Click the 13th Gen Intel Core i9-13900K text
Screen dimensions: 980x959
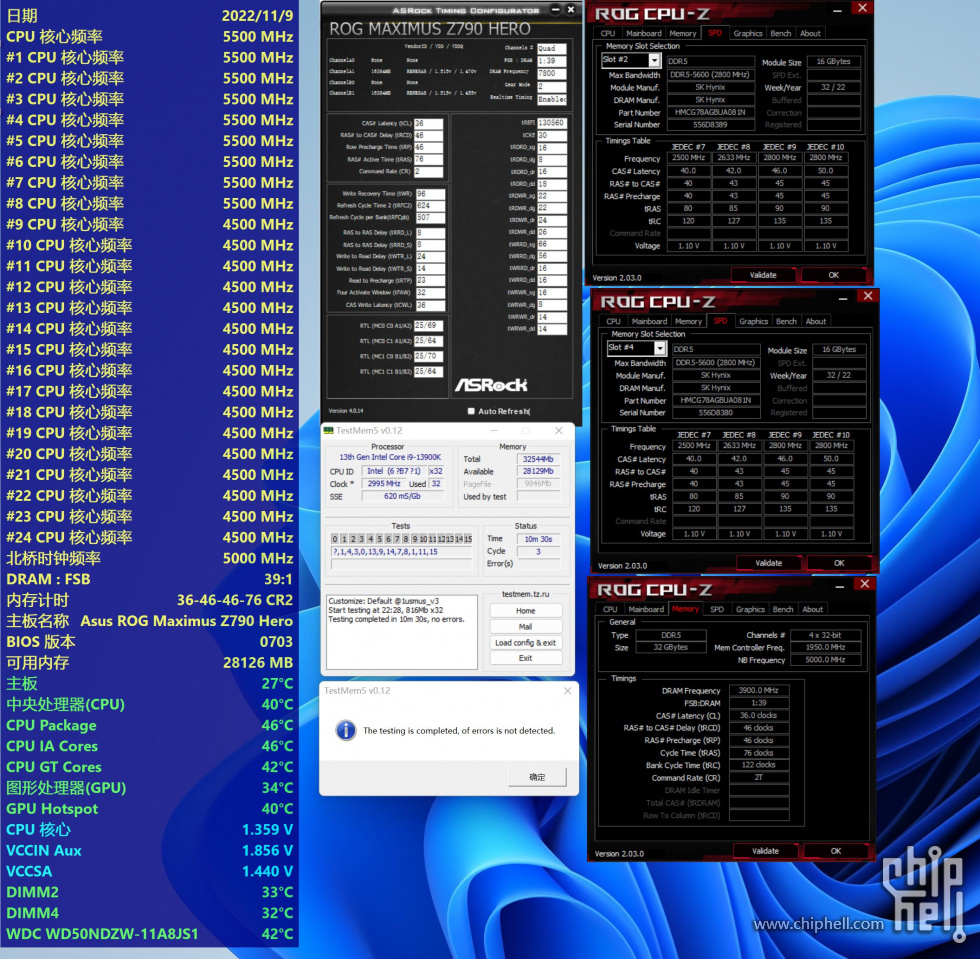click(390, 457)
